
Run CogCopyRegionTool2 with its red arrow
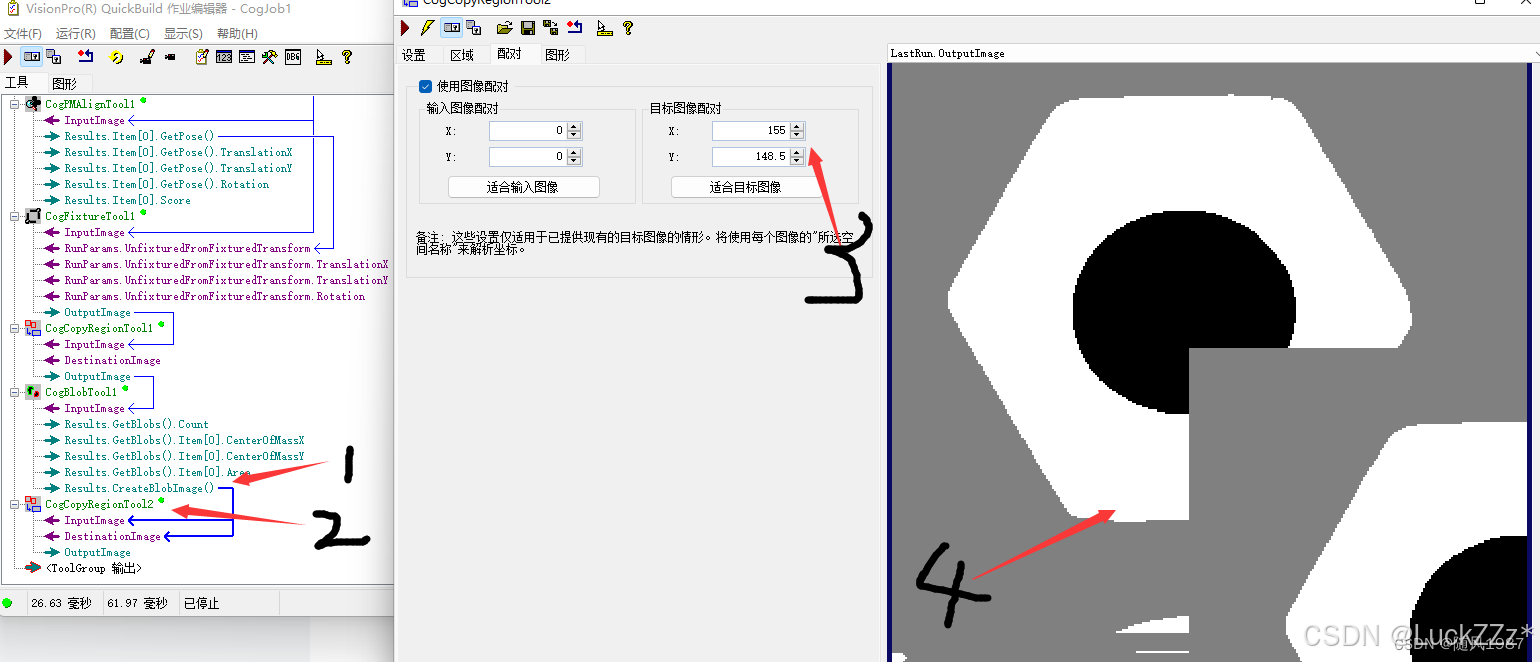(x=405, y=27)
